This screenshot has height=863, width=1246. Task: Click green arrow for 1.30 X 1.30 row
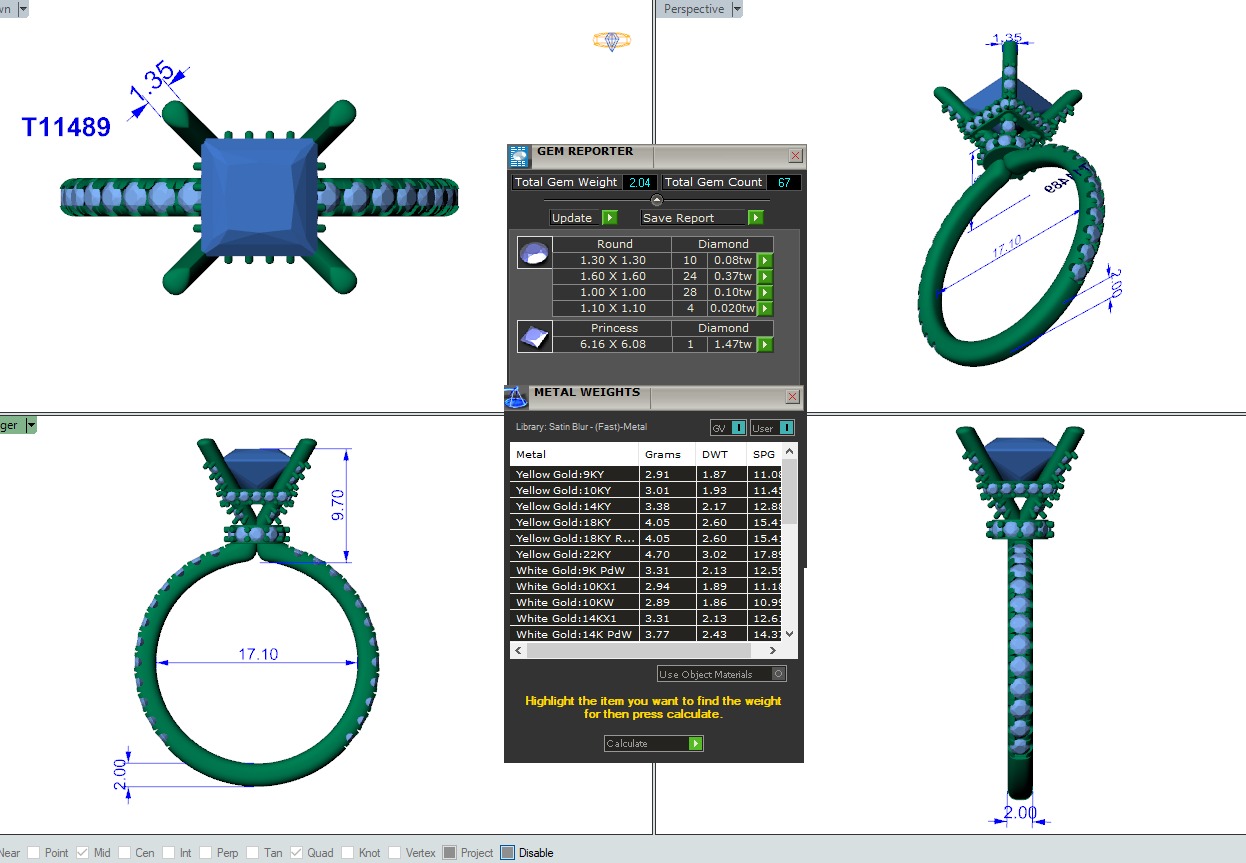click(765, 261)
